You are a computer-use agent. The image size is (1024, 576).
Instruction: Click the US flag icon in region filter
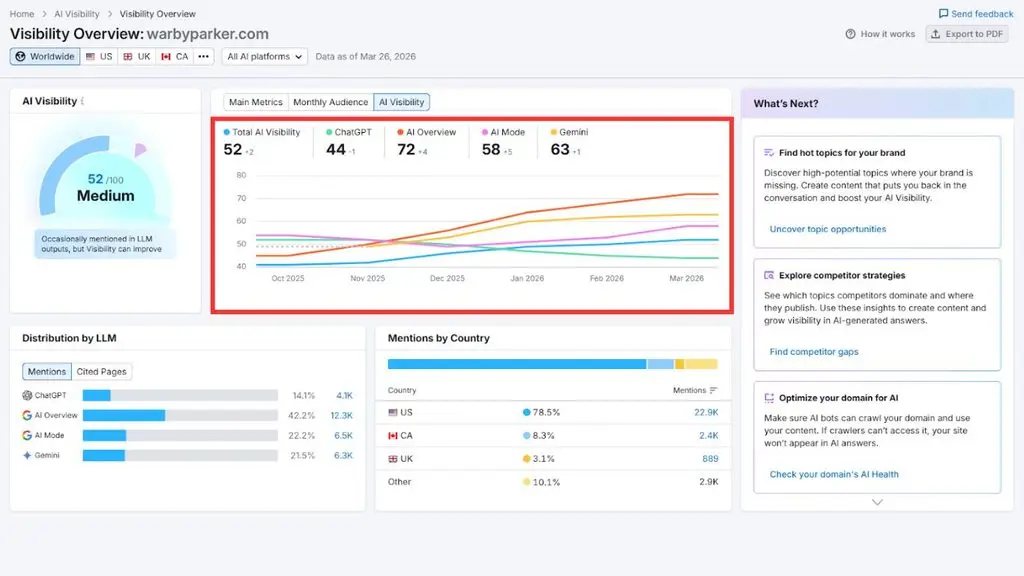click(90, 57)
